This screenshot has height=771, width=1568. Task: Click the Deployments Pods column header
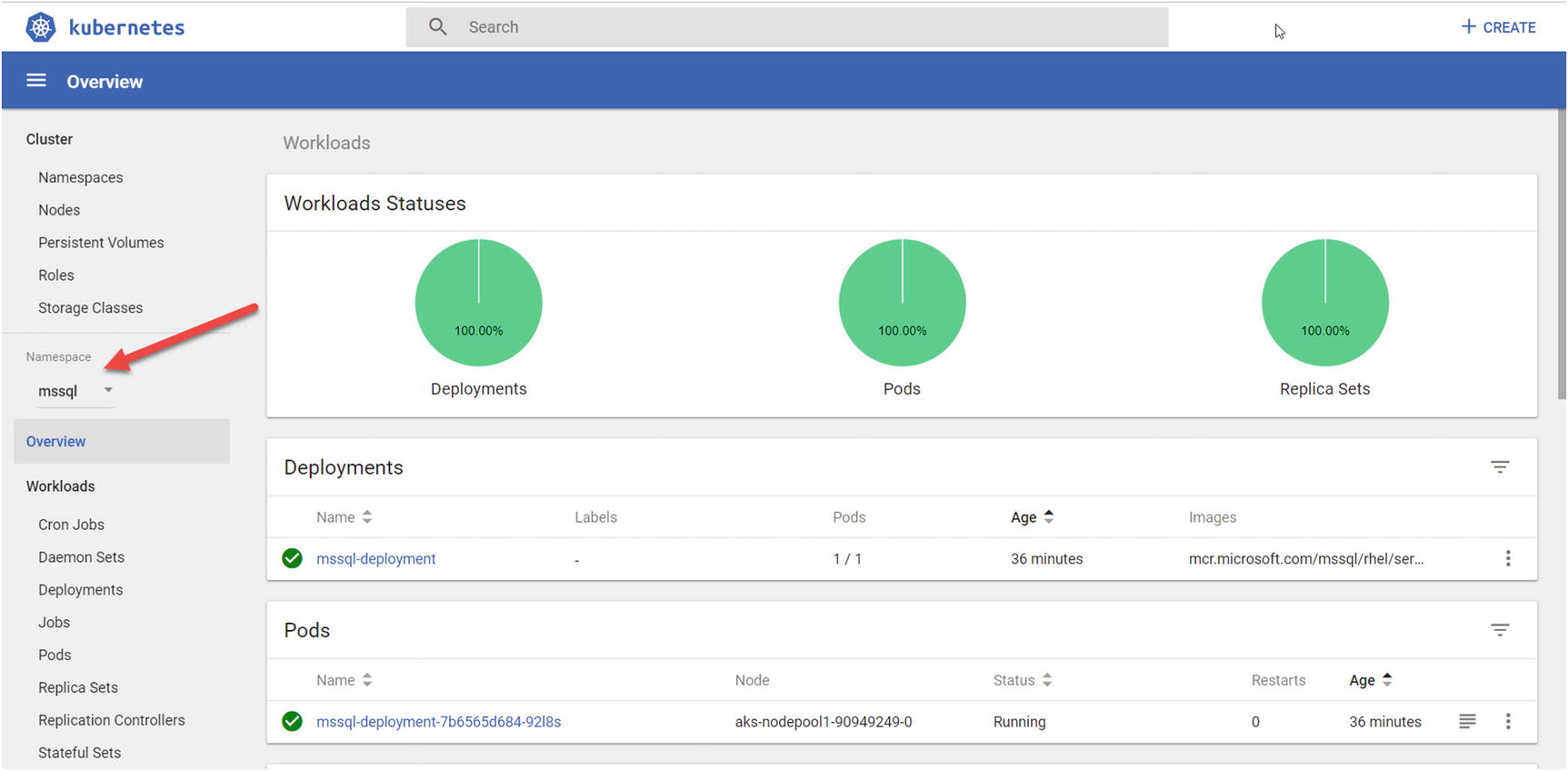(x=849, y=517)
